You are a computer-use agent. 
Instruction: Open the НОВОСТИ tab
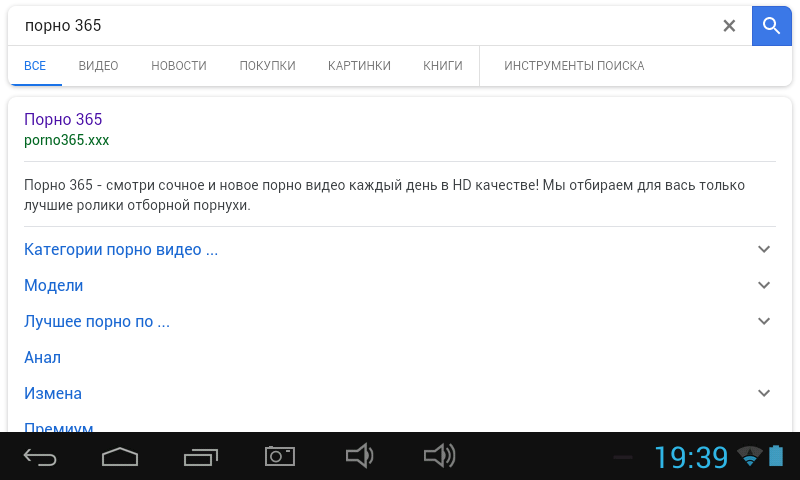coord(179,66)
